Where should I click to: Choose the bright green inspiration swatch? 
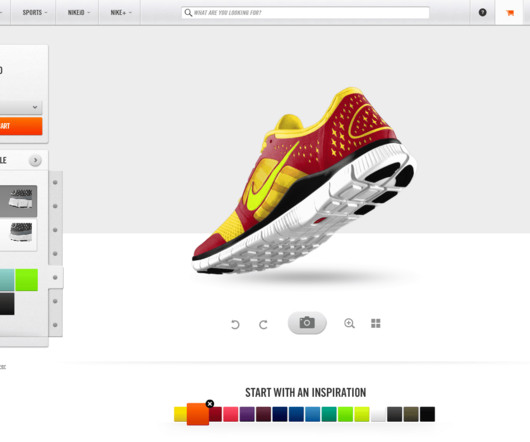pos(345,414)
